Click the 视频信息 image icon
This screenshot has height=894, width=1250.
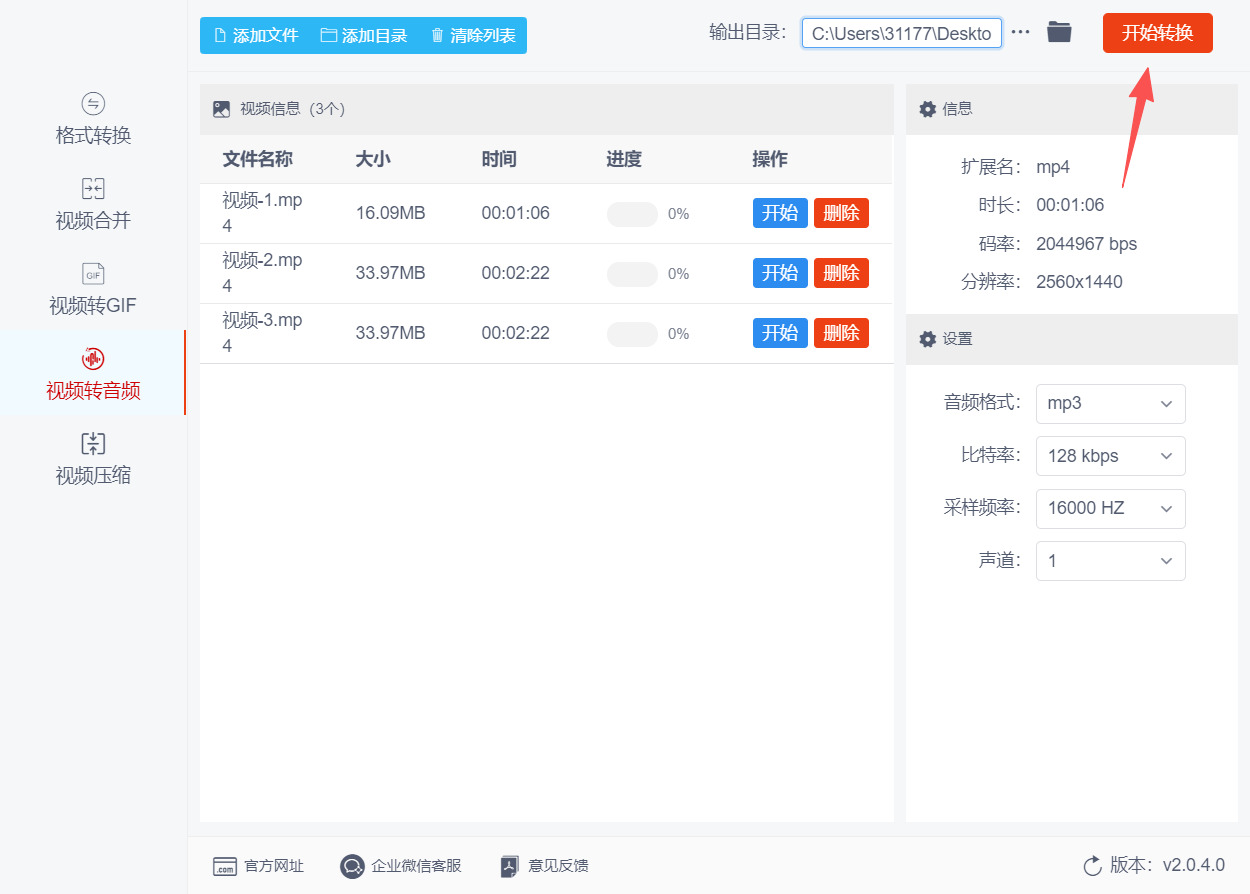221,109
